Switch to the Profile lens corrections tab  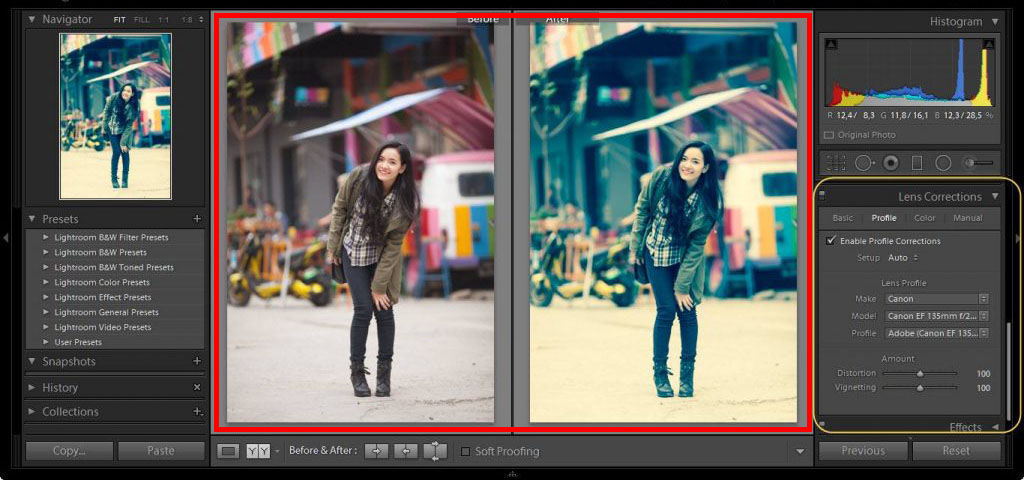tap(884, 218)
